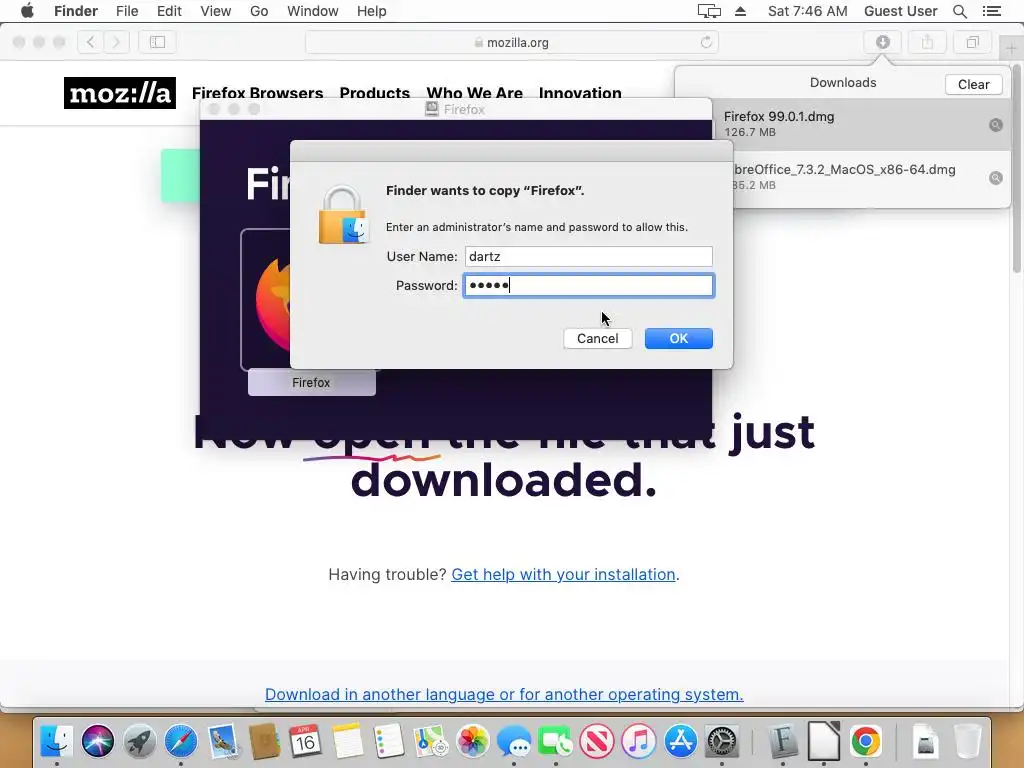The image size is (1024, 768).
Task: Open Safari from the Dock
Action: 181,741
